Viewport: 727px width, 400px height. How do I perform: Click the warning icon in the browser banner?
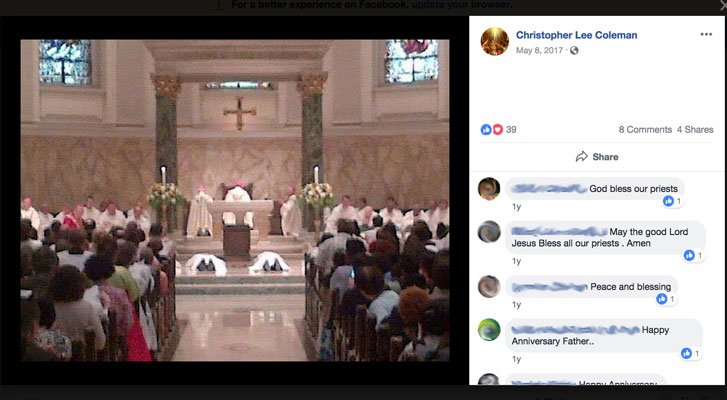(218, 5)
